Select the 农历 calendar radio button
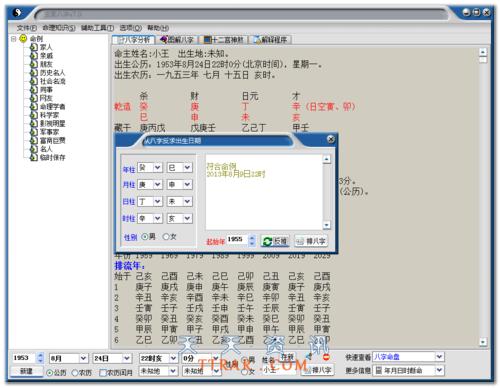500x388 pixels. [x=75, y=373]
